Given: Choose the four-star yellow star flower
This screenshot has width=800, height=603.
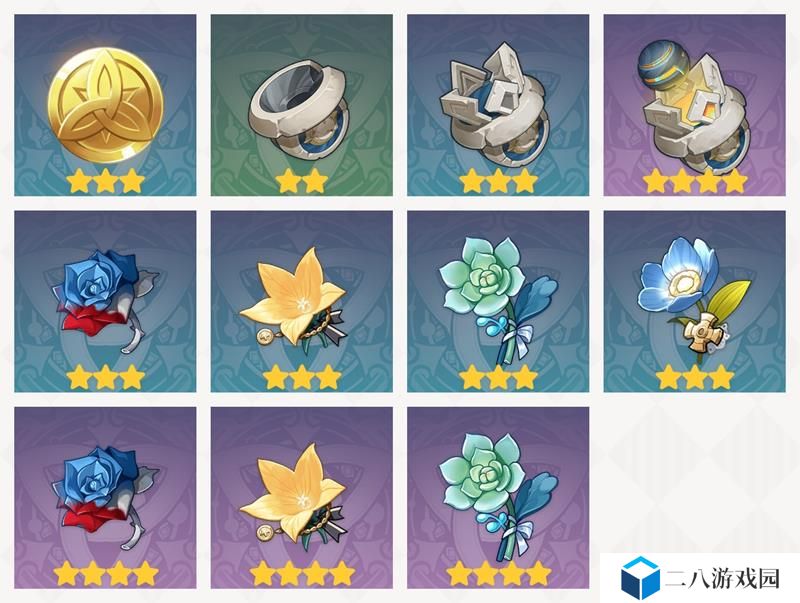Looking at the screenshot, I should click(x=302, y=498).
